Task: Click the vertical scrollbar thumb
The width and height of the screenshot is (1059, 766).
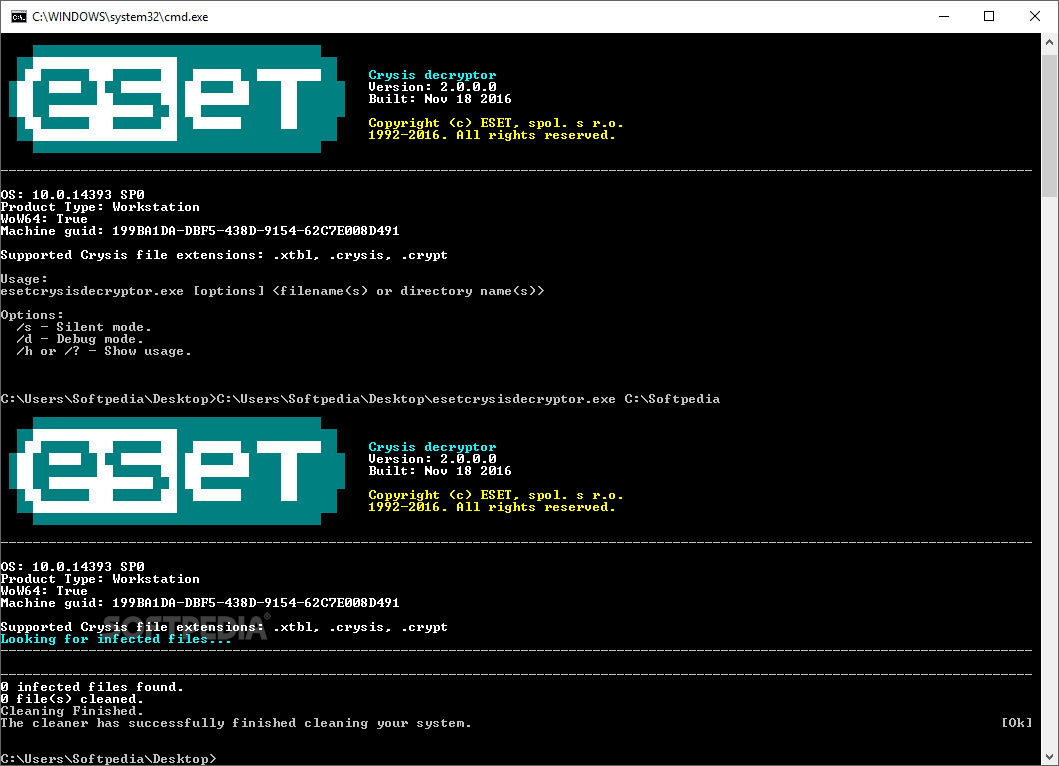Action: point(1049,127)
